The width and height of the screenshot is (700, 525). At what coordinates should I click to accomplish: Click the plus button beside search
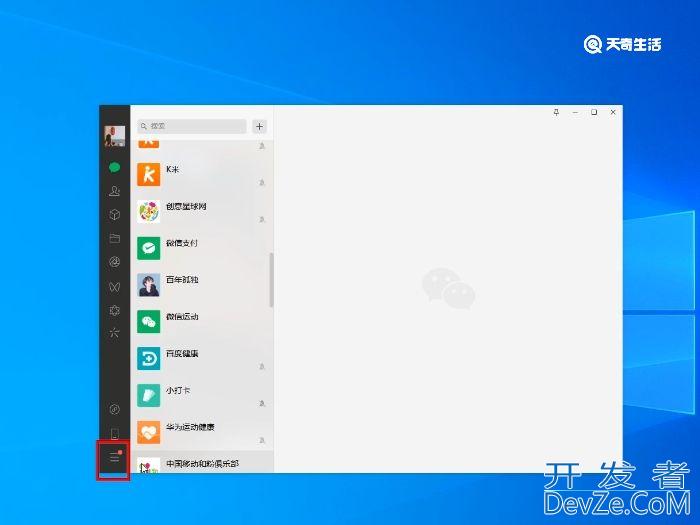[x=259, y=126]
